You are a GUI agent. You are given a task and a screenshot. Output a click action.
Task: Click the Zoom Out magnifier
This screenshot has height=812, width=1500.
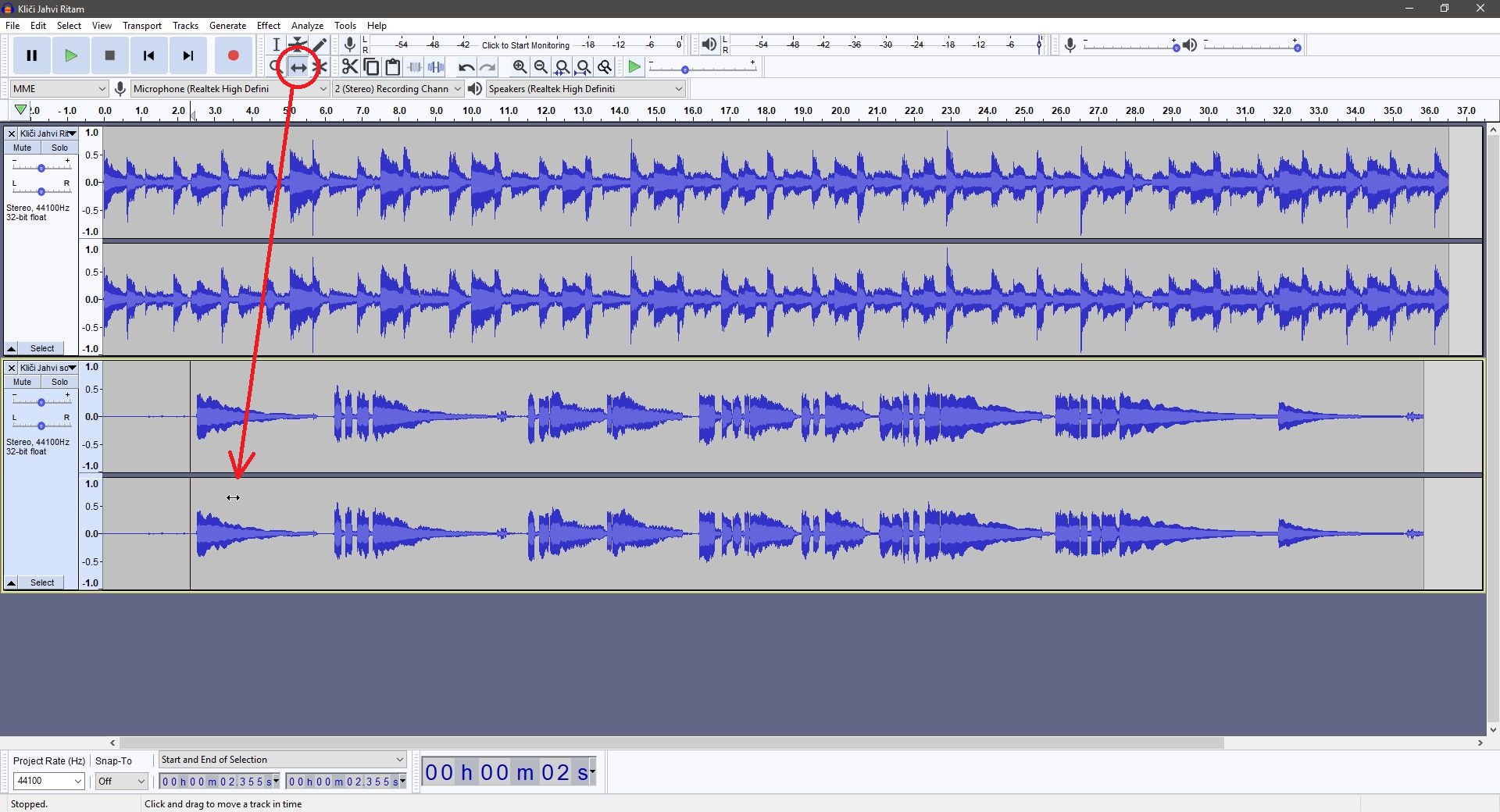point(541,67)
